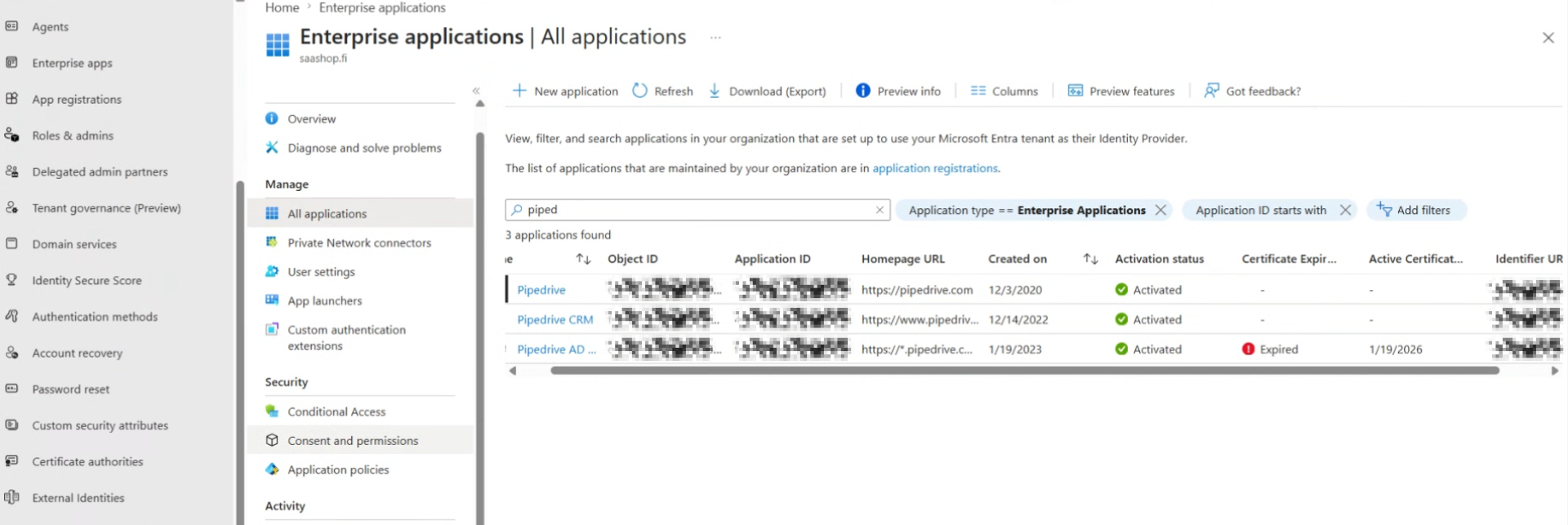
Task: Click the Enterprise applications breadcrumb
Action: [382, 7]
